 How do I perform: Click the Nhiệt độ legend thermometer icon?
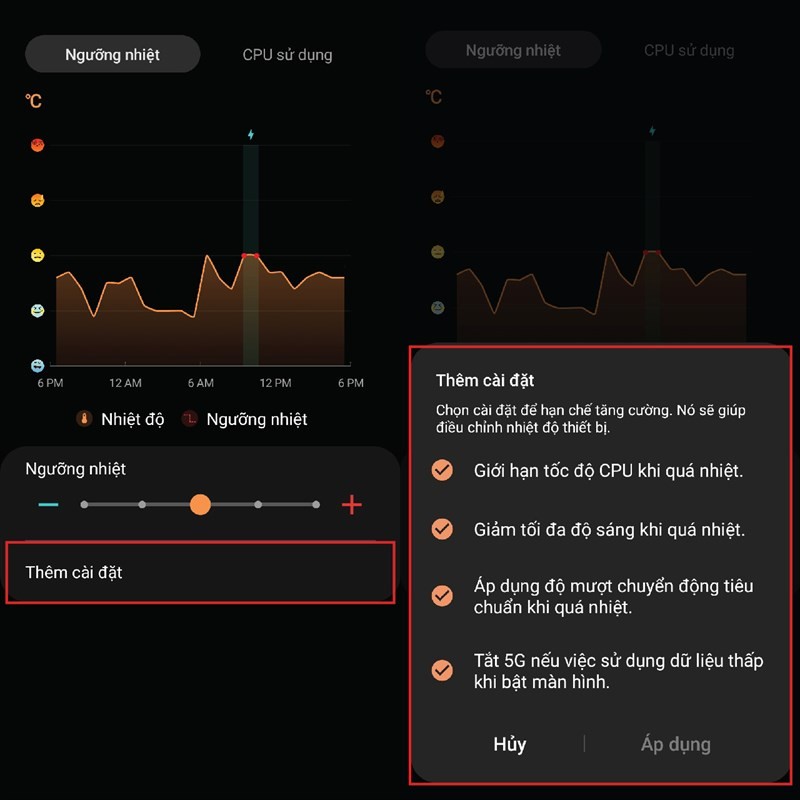click(x=84, y=419)
